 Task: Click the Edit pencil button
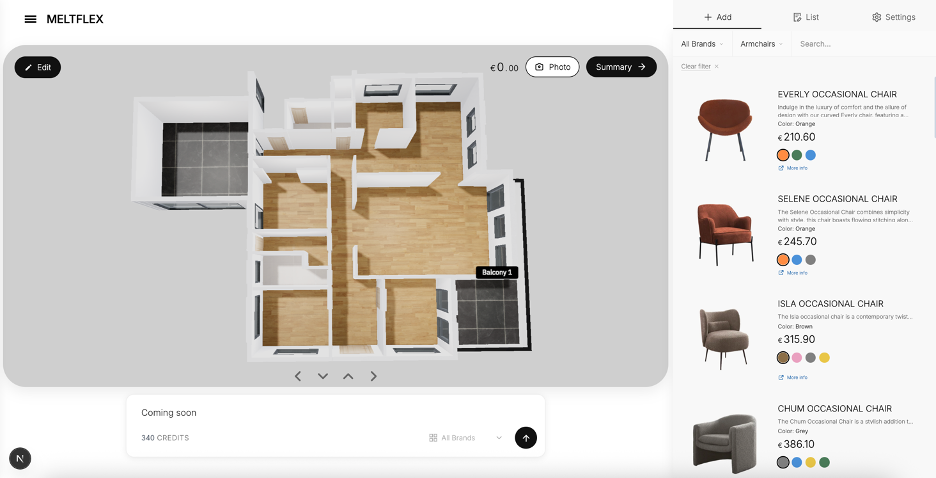point(38,67)
